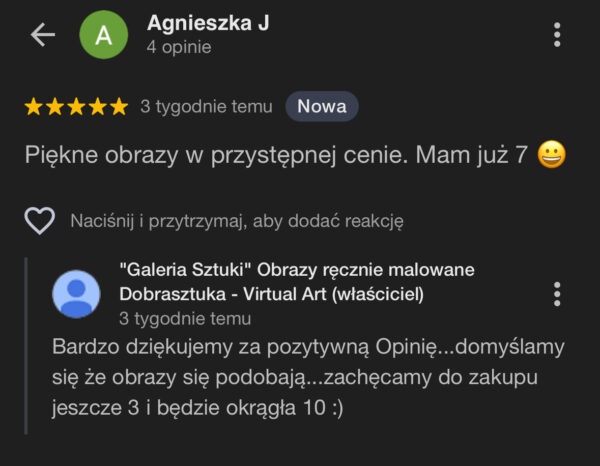Click the owner reply's "3 tygodnie temu" timestamp
Image resolution: width=600 pixels, height=466 pixels.
(185, 319)
